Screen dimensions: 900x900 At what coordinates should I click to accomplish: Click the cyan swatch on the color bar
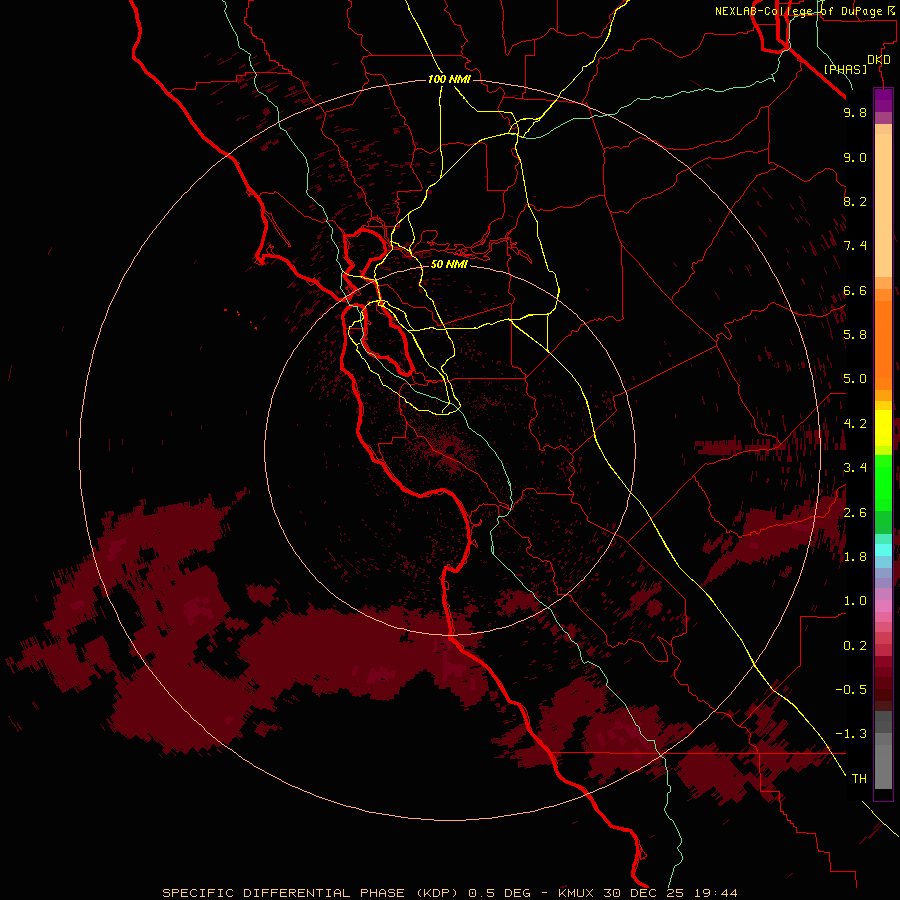click(x=883, y=550)
